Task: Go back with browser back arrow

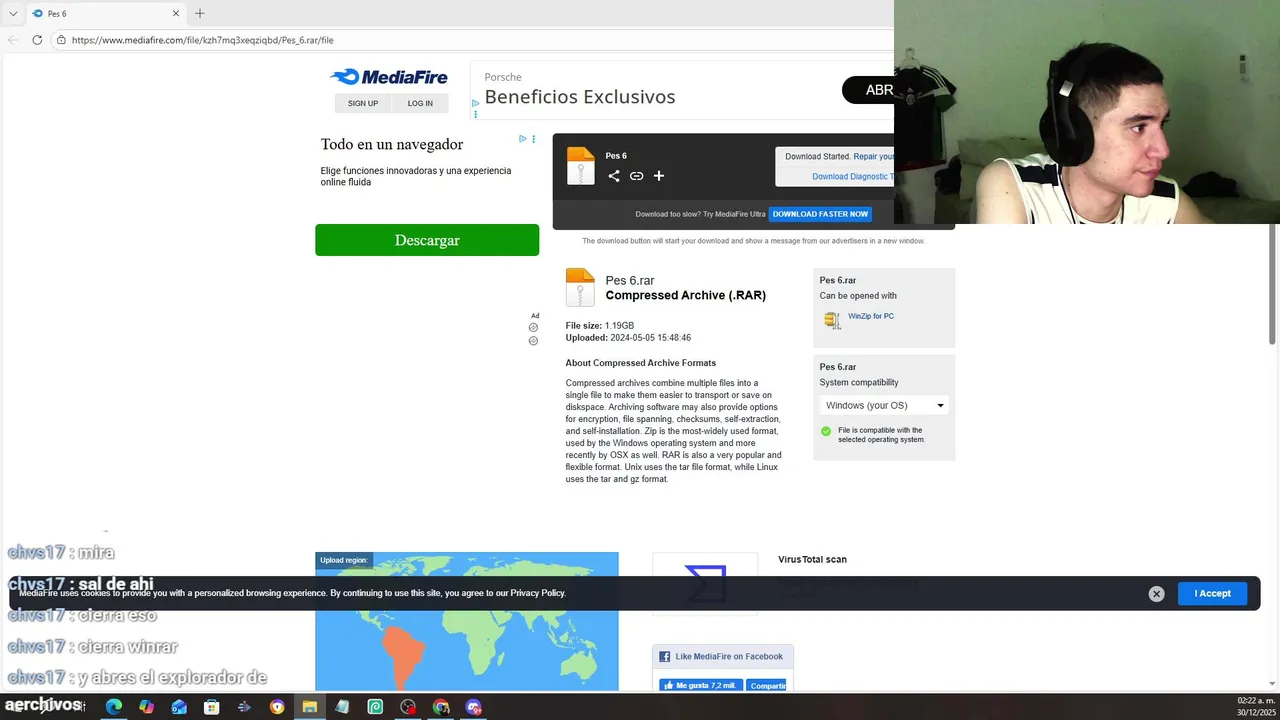Action: pyautogui.click(x=13, y=40)
